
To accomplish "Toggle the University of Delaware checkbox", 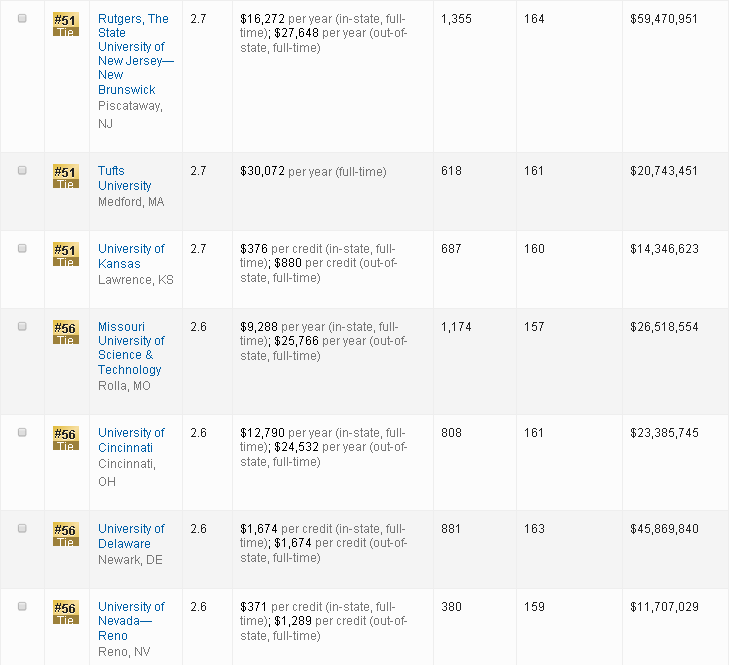I will pyautogui.click(x=22, y=529).
